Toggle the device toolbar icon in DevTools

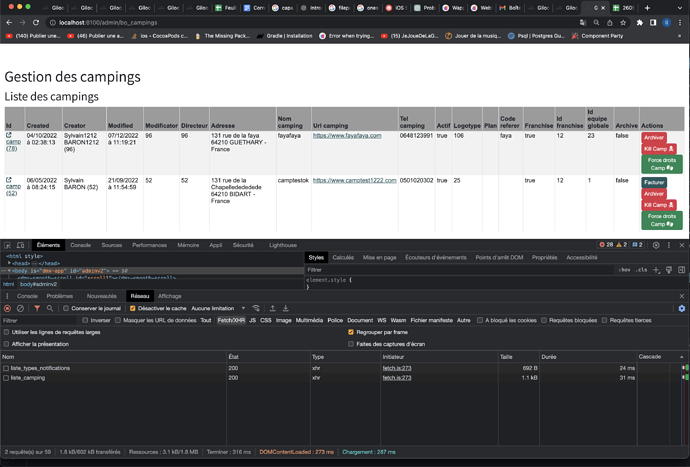(x=20, y=245)
